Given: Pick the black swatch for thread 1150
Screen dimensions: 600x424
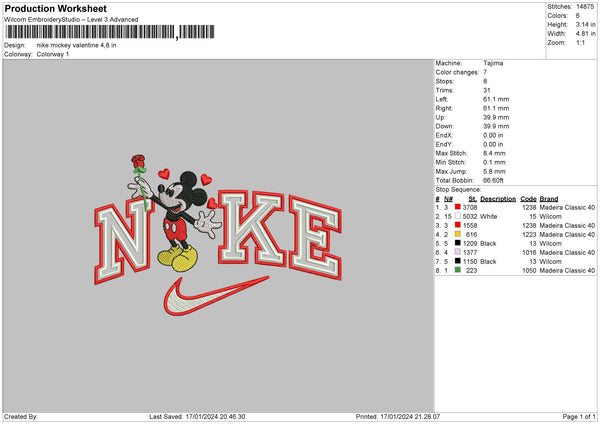Looking at the screenshot, I should pos(457,261).
